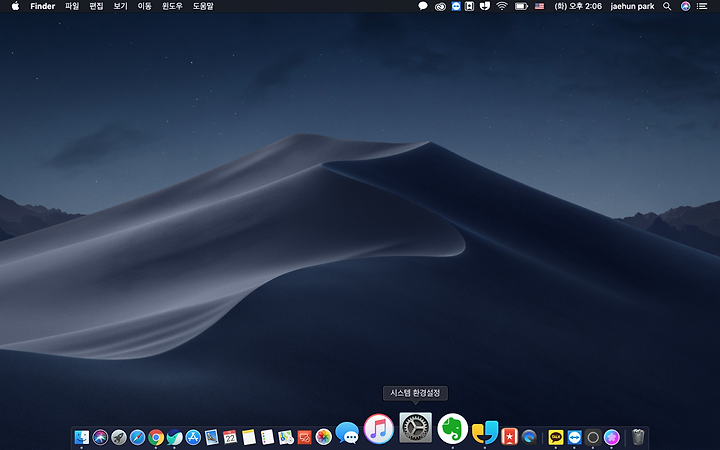Launch QuickTime Player from the dock
This screenshot has height=450, width=720.
[529, 437]
